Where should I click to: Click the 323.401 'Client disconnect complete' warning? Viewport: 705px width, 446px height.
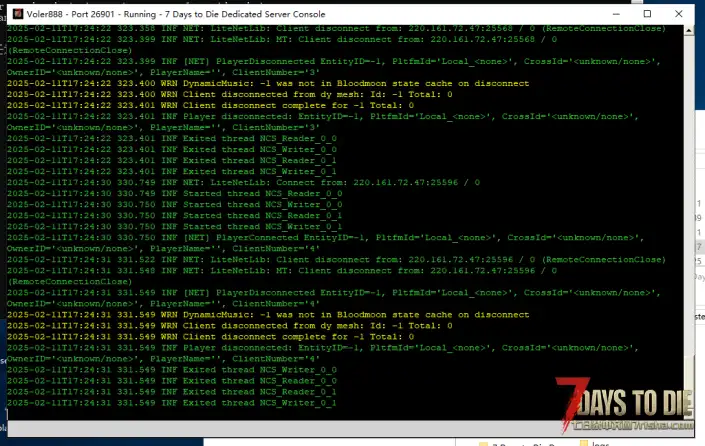click(x=210, y=105)
